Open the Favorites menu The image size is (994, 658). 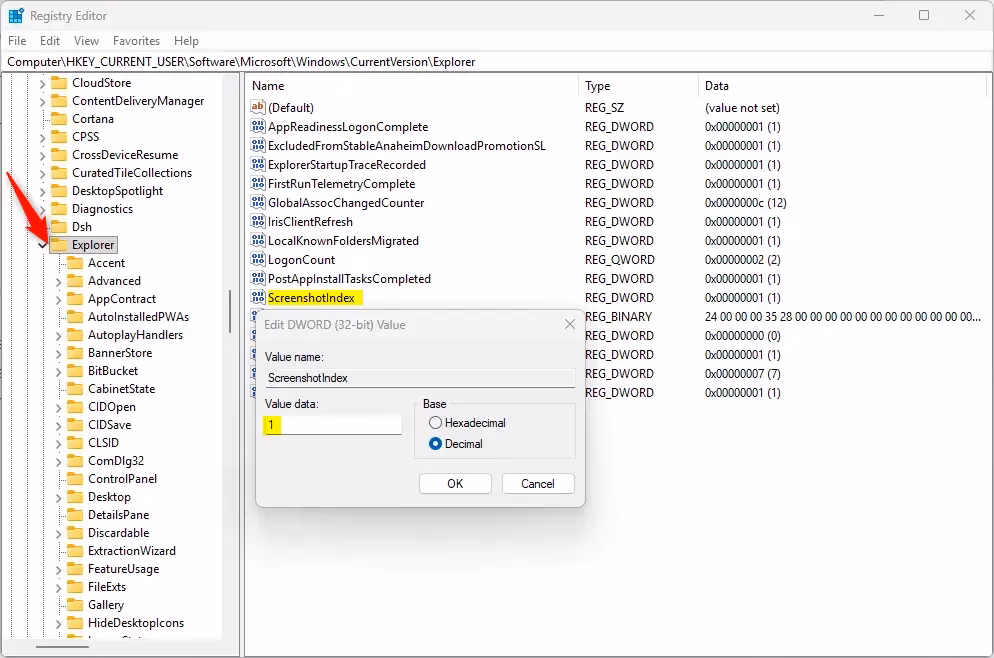[x=136, y=41]
